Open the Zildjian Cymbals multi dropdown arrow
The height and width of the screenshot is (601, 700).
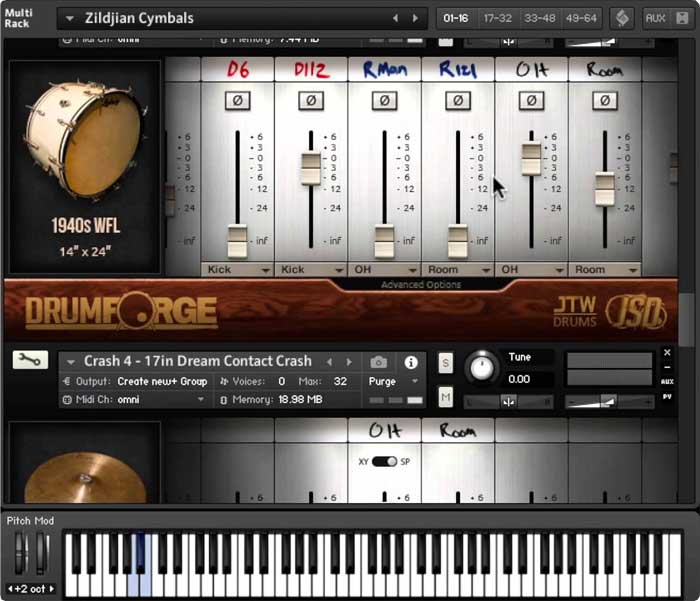click(70, 19)
